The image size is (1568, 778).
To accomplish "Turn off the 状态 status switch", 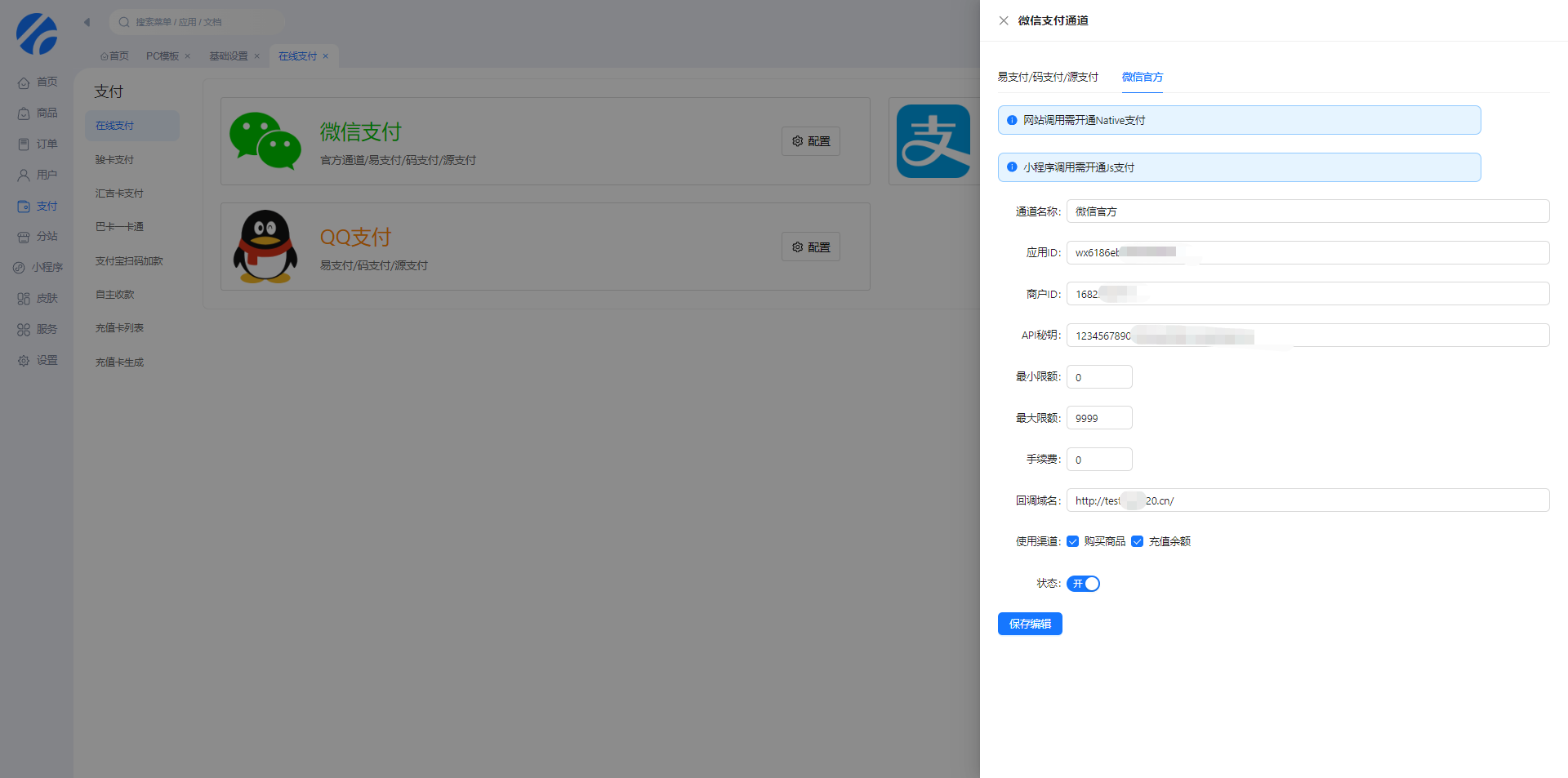I will click(1083, 584).
